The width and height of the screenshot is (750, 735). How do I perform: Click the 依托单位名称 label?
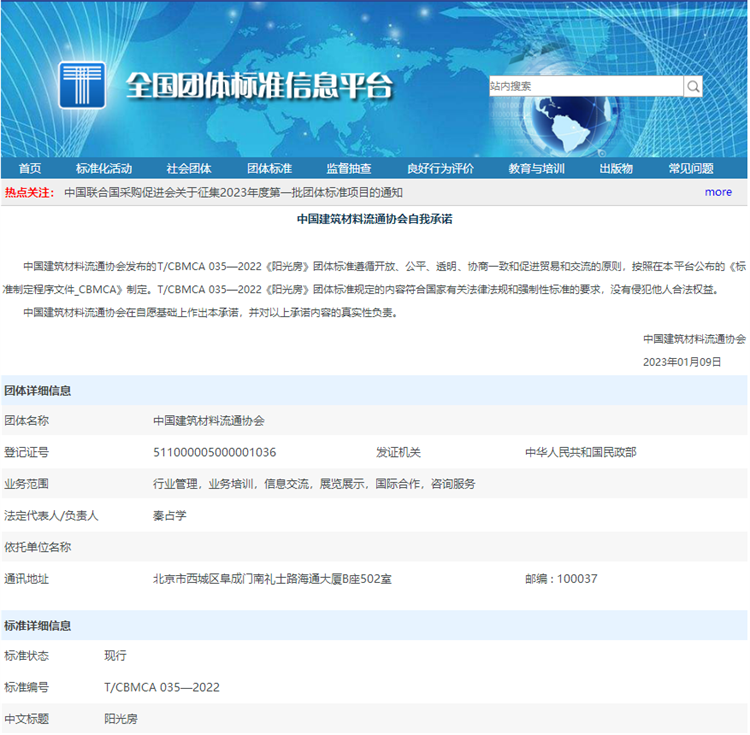[x=37, y=547]
